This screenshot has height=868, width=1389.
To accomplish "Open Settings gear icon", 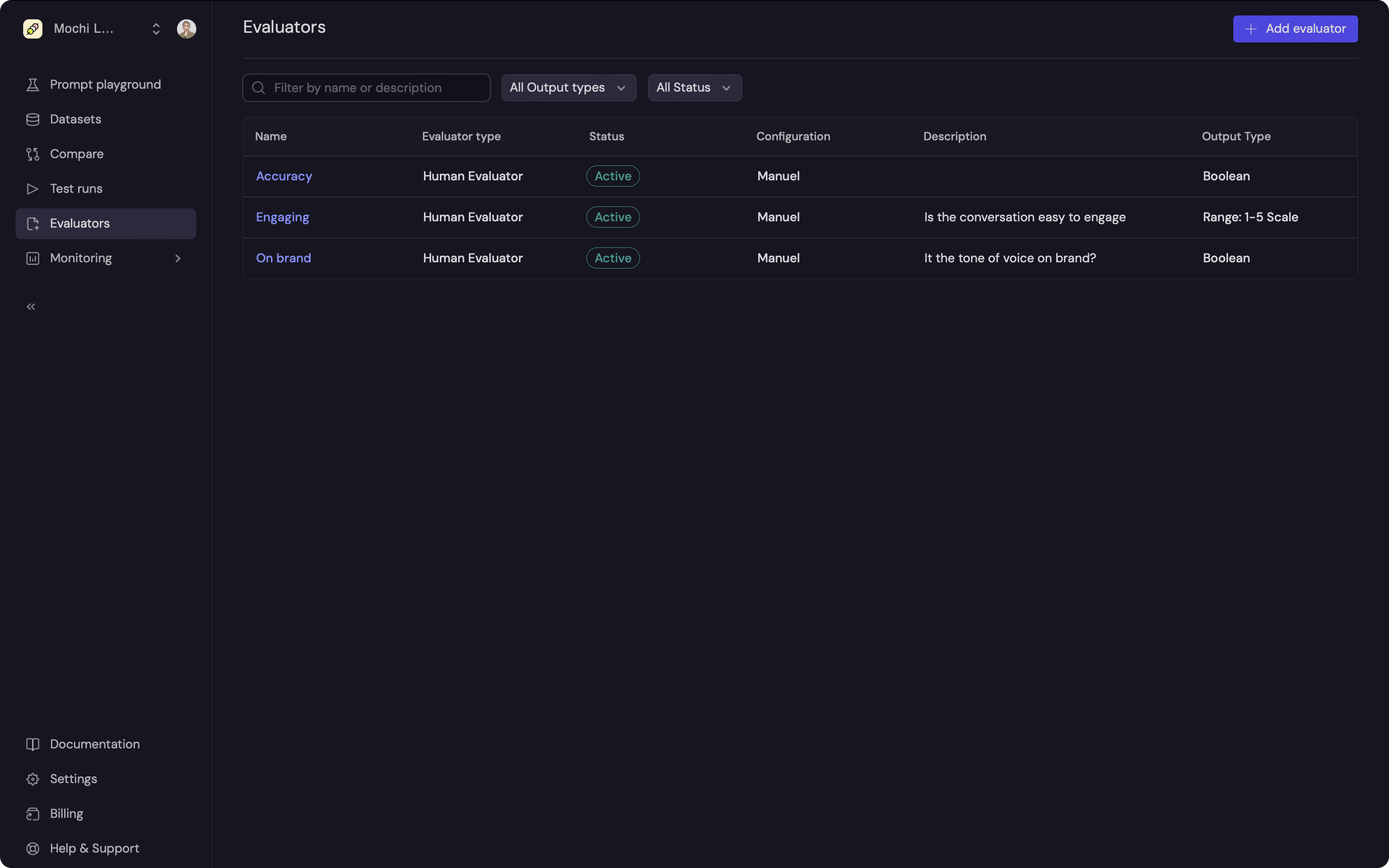I will tap(33, 779).
